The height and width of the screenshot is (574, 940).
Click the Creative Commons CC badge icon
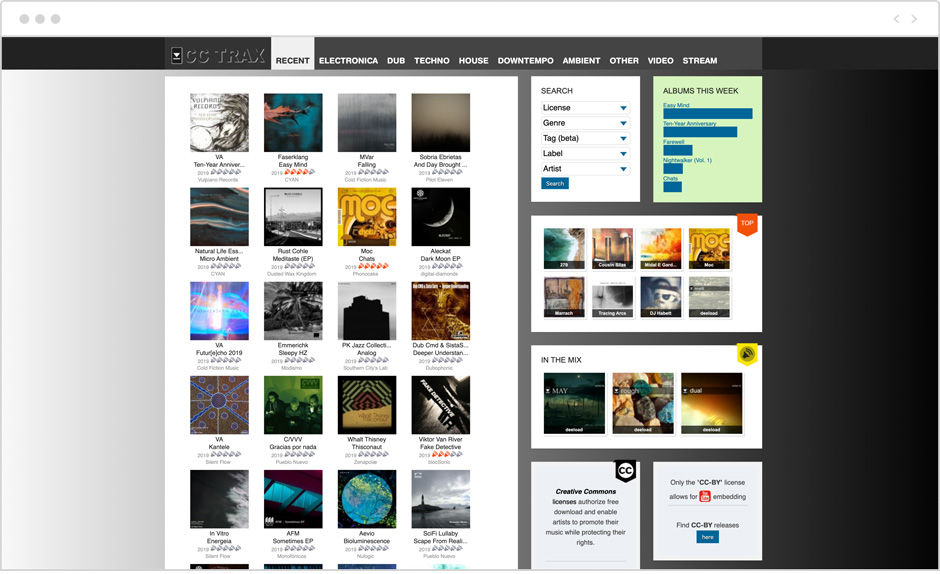click(625, 471)
